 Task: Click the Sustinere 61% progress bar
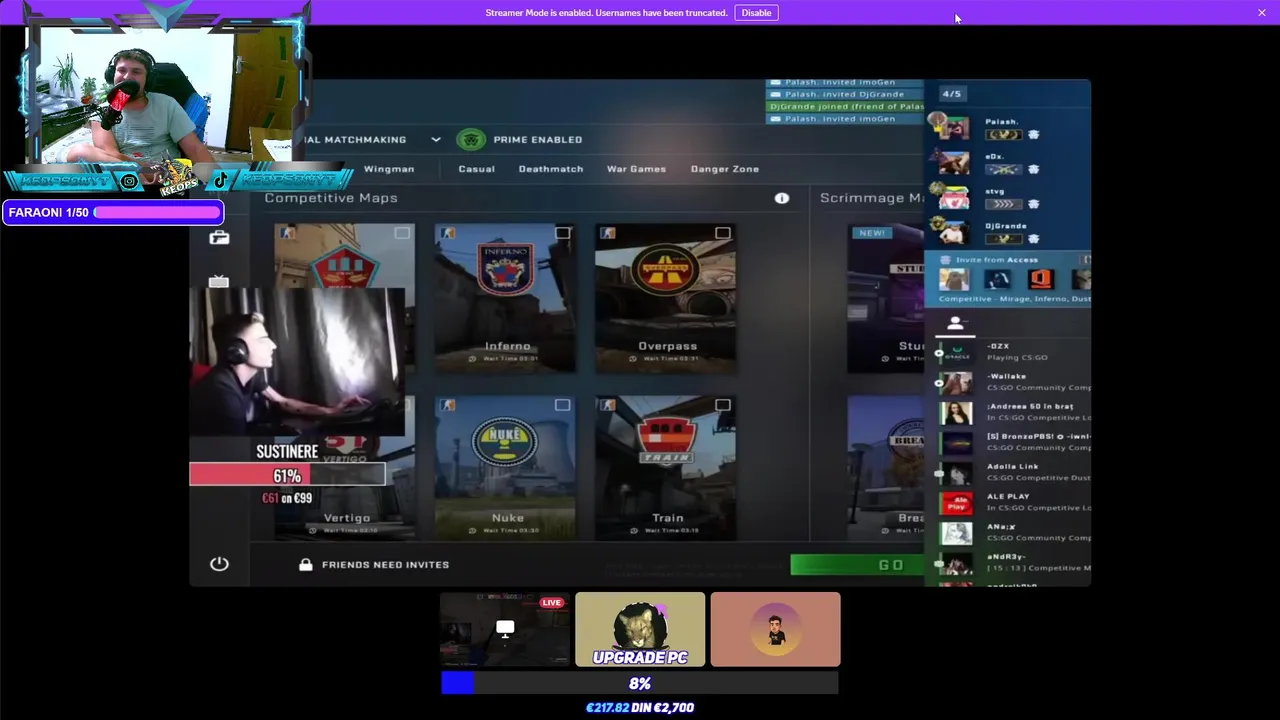288,476
